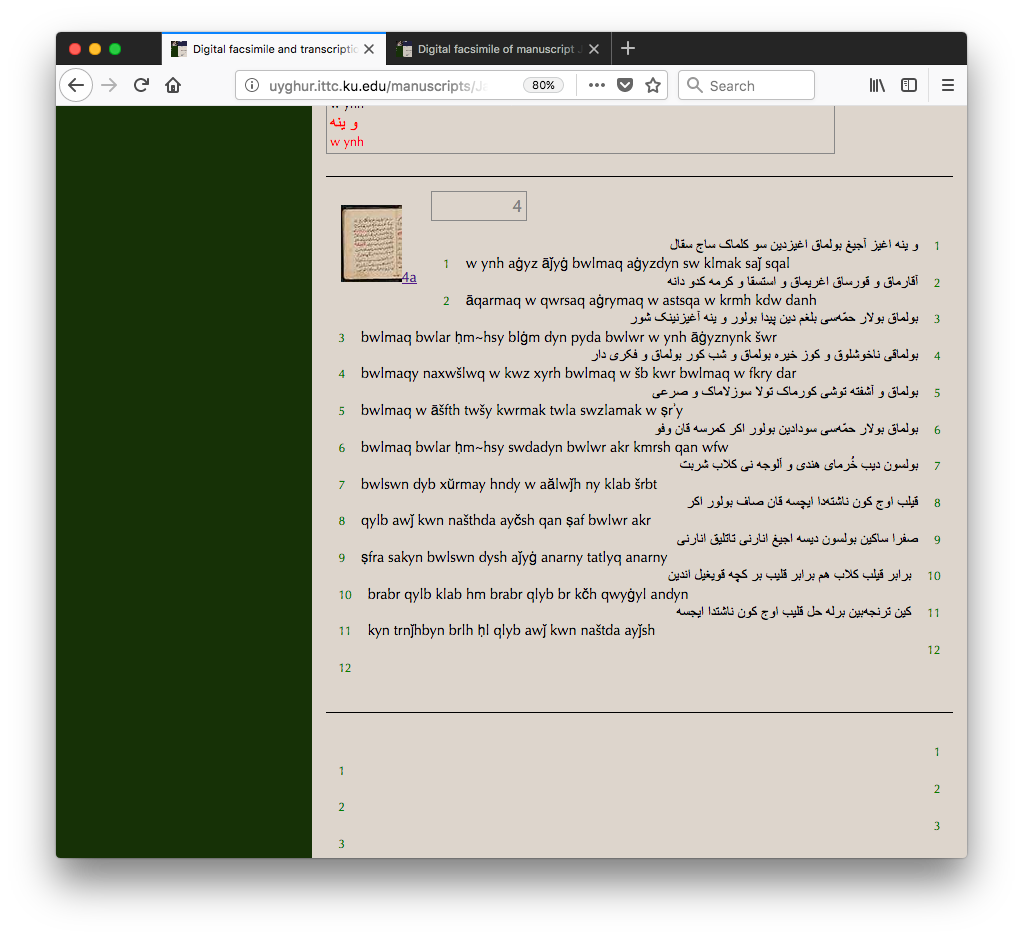Image resolution: width=1023 pixels, height=938 pixels.
Task: Click the line starting 'qylb awǰ kwn'
Action: 506,521
